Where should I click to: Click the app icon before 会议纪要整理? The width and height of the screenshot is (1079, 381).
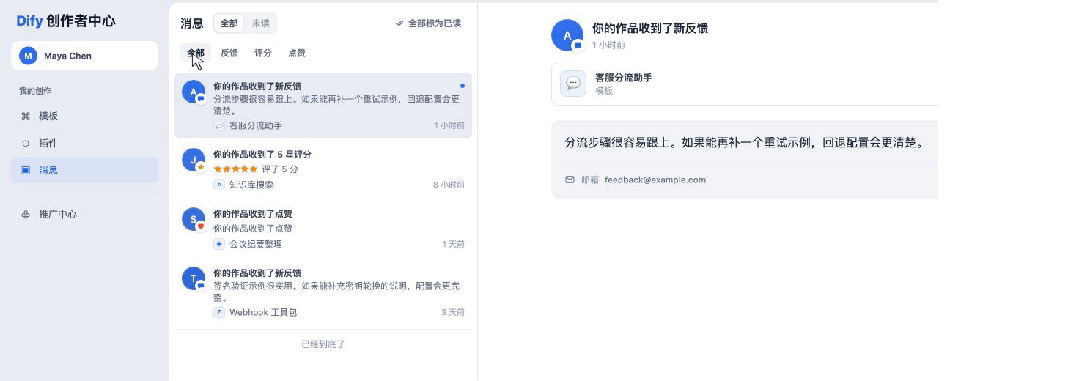pos(219,243)
